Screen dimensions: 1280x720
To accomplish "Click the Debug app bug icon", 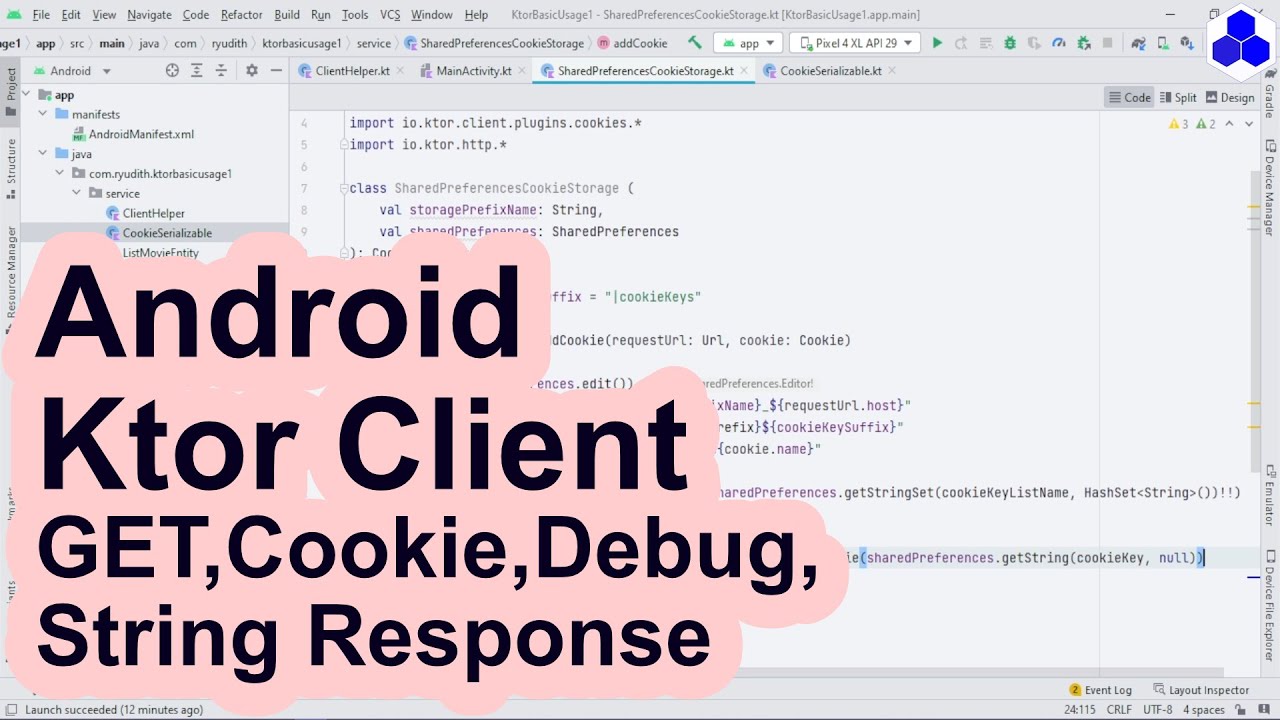I will click(x=1010, y=43).
